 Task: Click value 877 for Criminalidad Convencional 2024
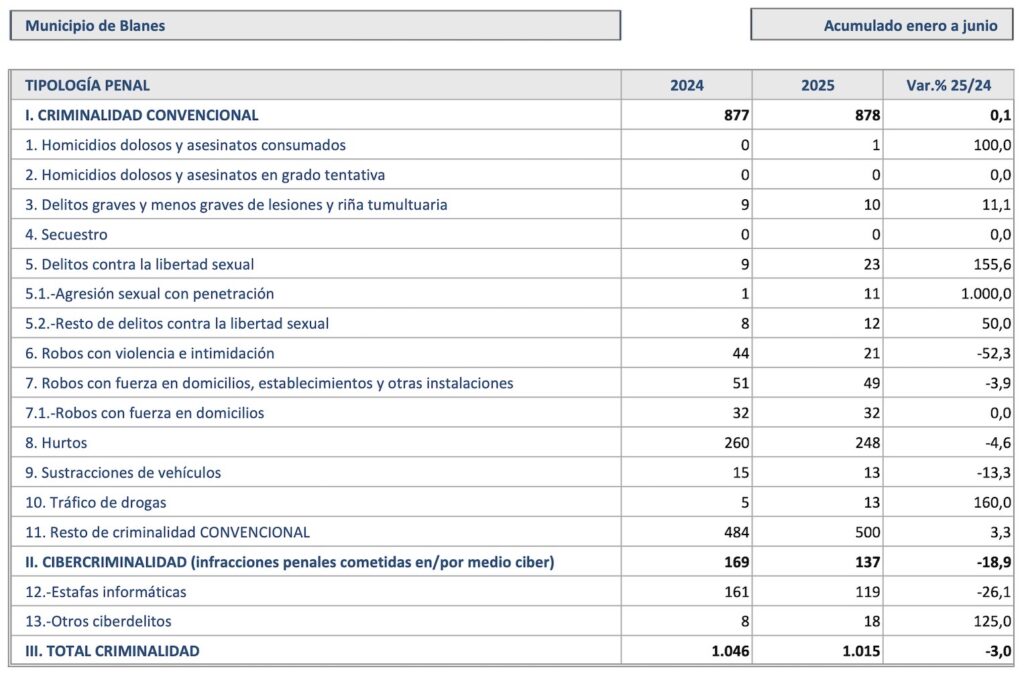(737, 115)
